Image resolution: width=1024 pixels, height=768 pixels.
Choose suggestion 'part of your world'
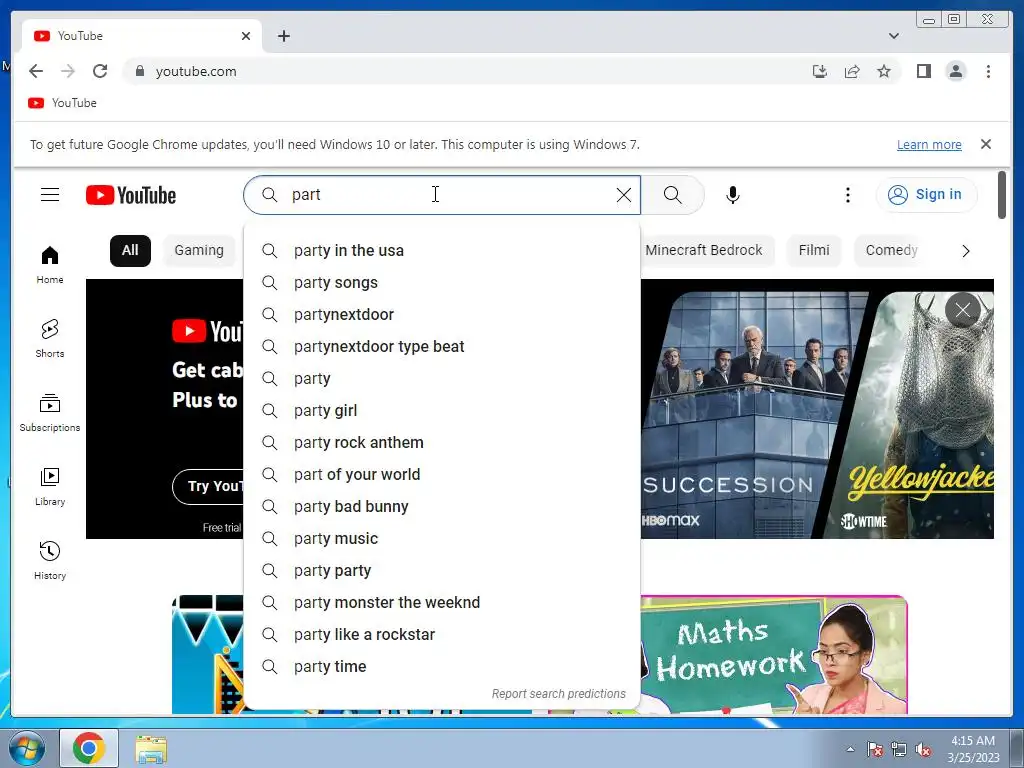pos(441,475)
